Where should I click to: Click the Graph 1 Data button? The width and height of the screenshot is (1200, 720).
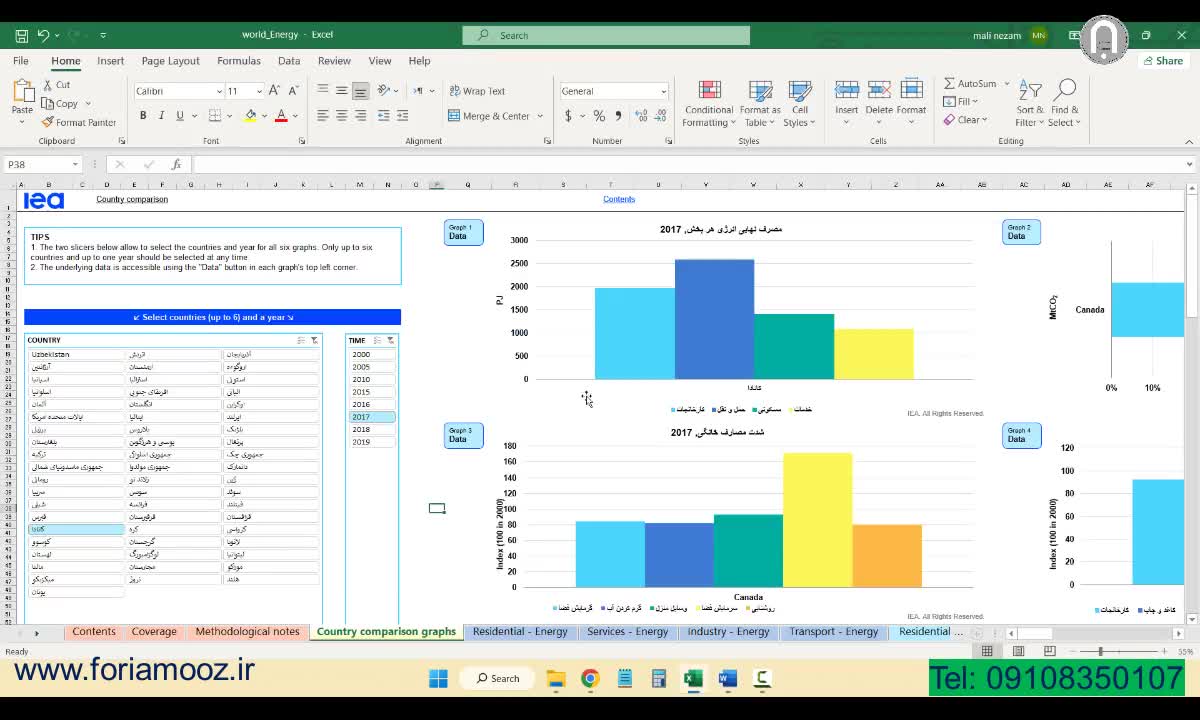463,233
